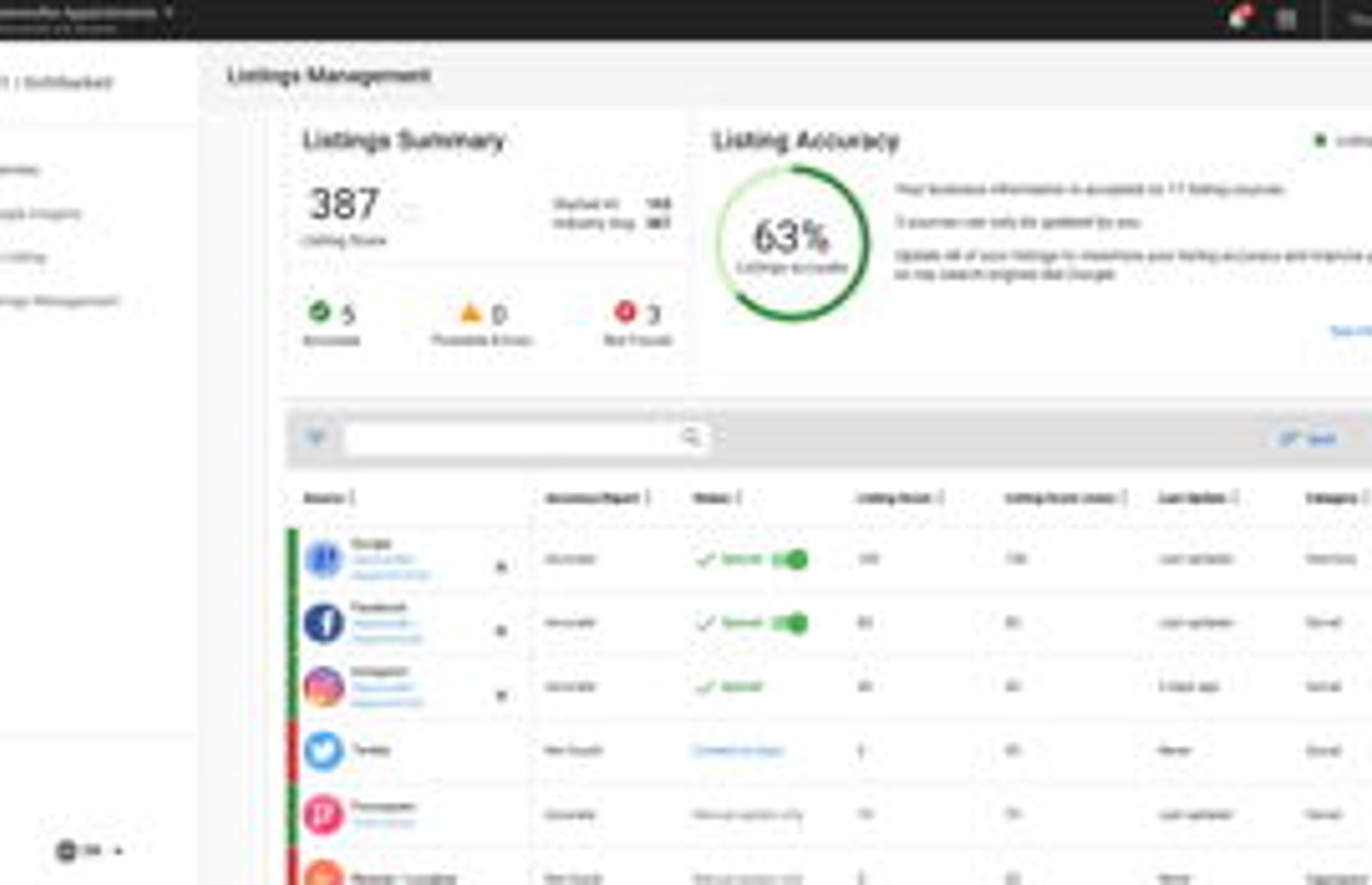1372x885 pixels.
Task: Click the green check in Facebook status
Action: [705, 623]
